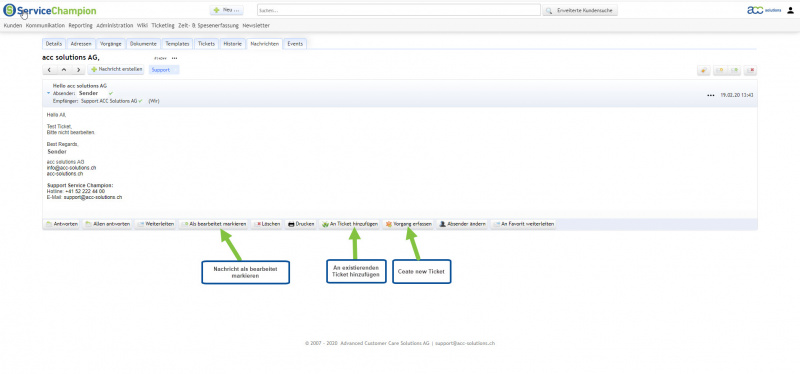Click Vorgang erfassen button
Image resolution: width=800 pixels, height=374 pixels.
coord(408,224)
